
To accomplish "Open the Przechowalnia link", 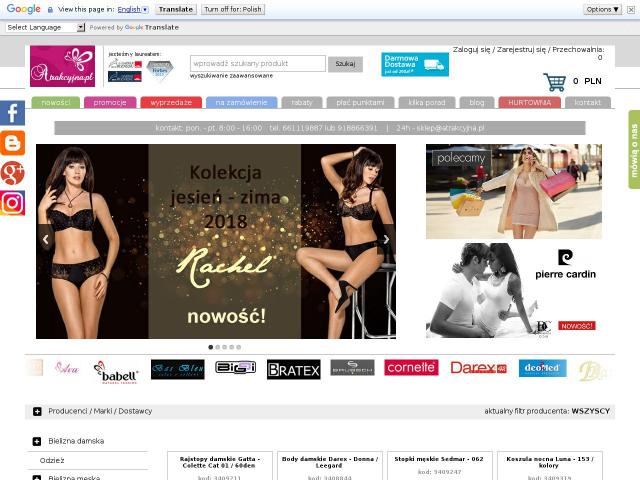I will (x=578, y=49).
